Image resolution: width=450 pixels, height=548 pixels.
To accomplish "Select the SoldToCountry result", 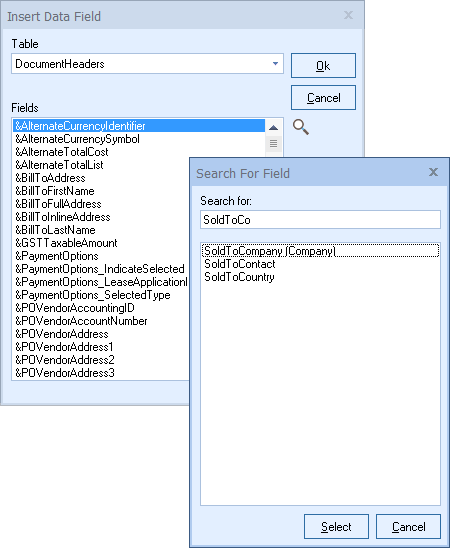I will tap(239, 277).
